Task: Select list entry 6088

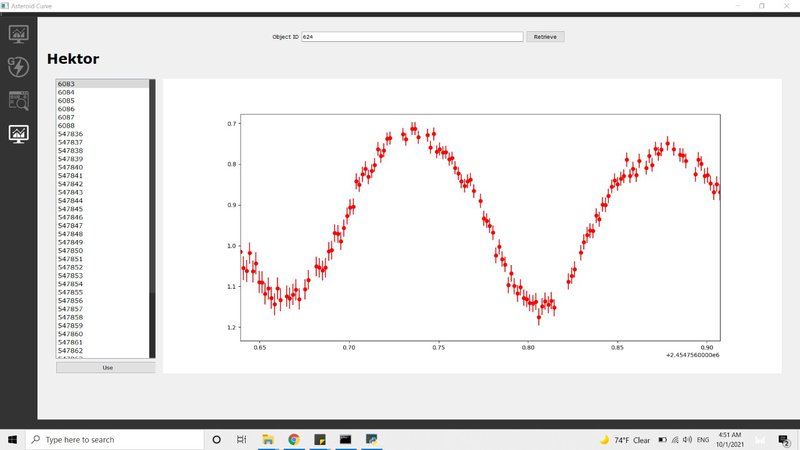Action: point(103,126)
